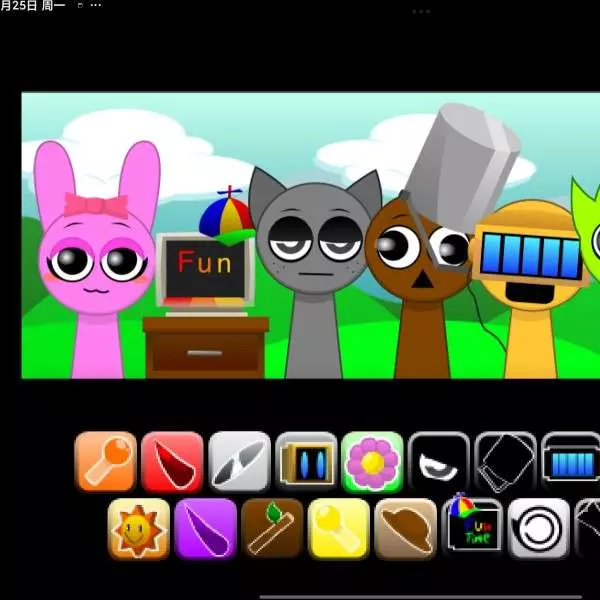Remove the gray cat character
Viewport: 600px width, 600px height.
tap(315, 272)
